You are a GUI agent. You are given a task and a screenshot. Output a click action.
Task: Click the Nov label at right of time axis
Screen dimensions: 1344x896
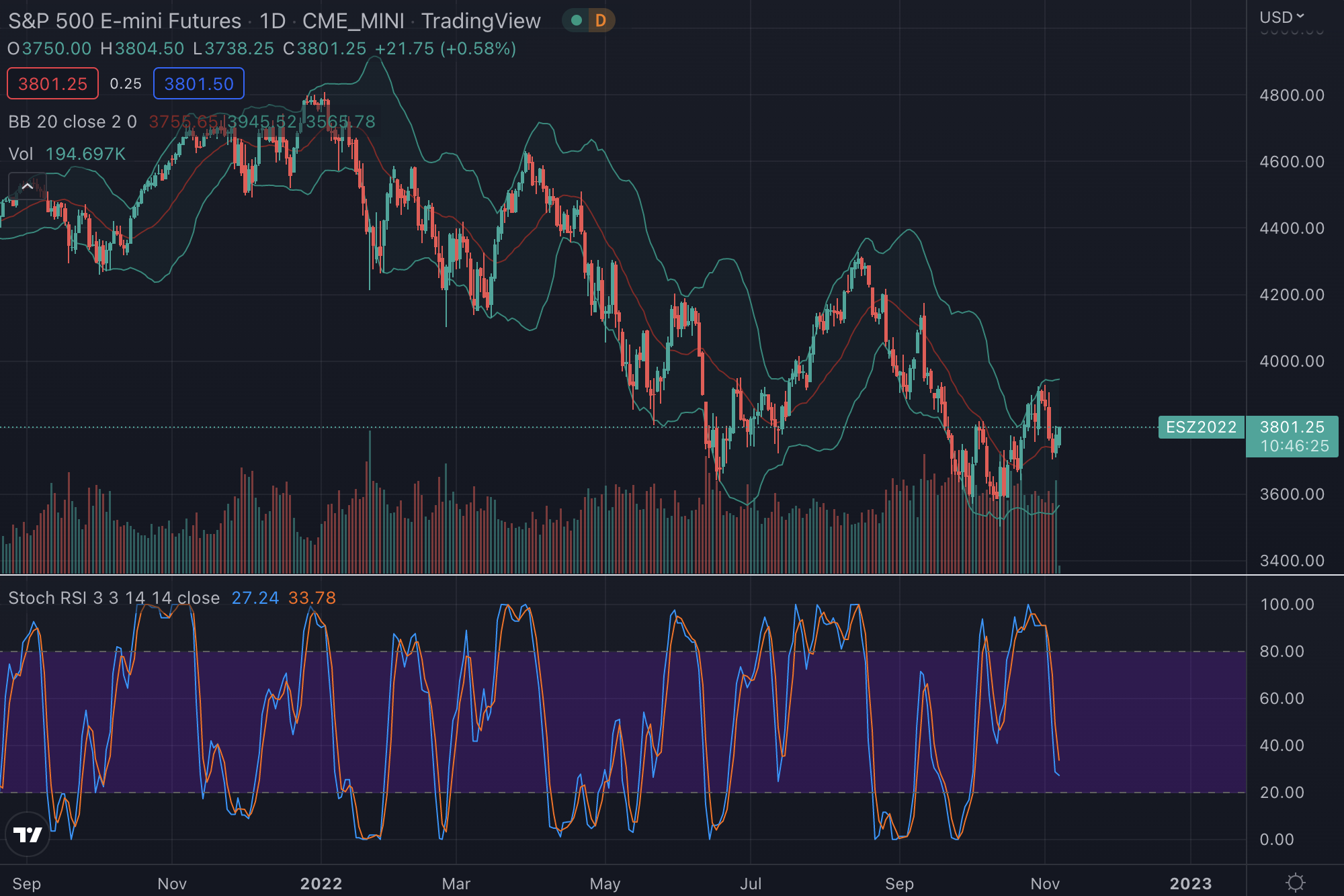click(x=1045, y=884)
